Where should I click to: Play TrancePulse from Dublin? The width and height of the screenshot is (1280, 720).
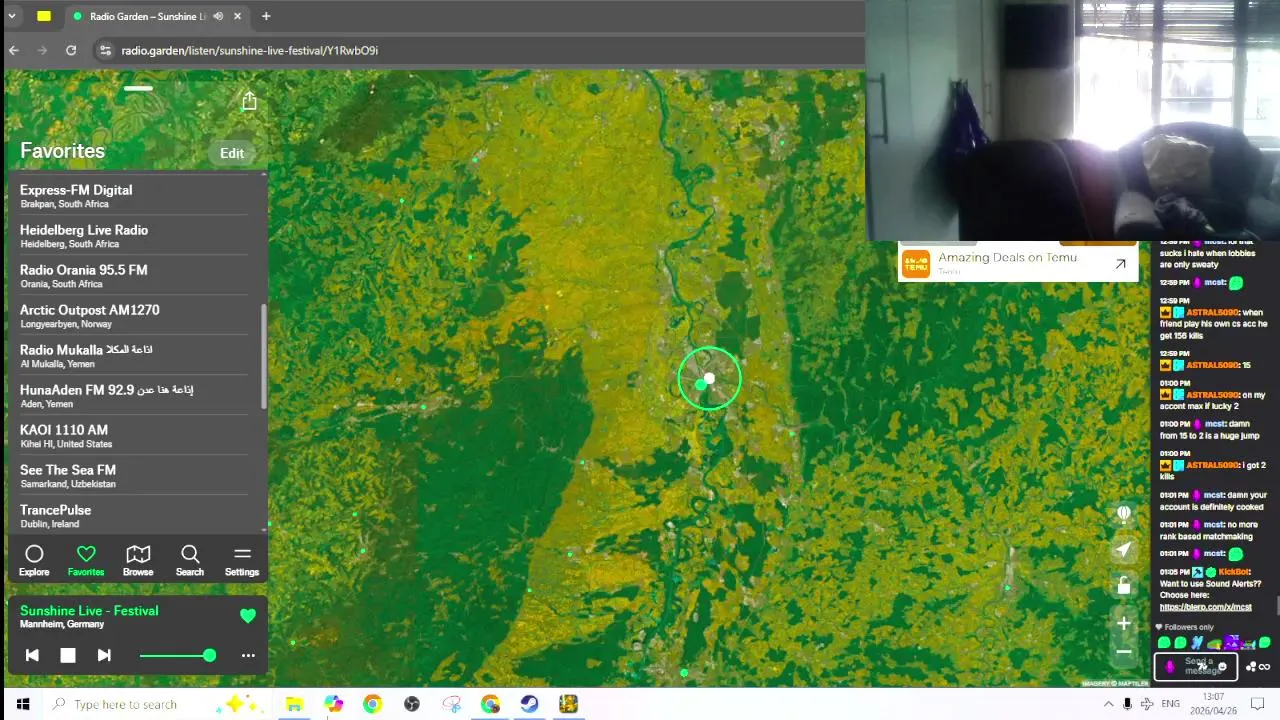[x=134, y=515]
